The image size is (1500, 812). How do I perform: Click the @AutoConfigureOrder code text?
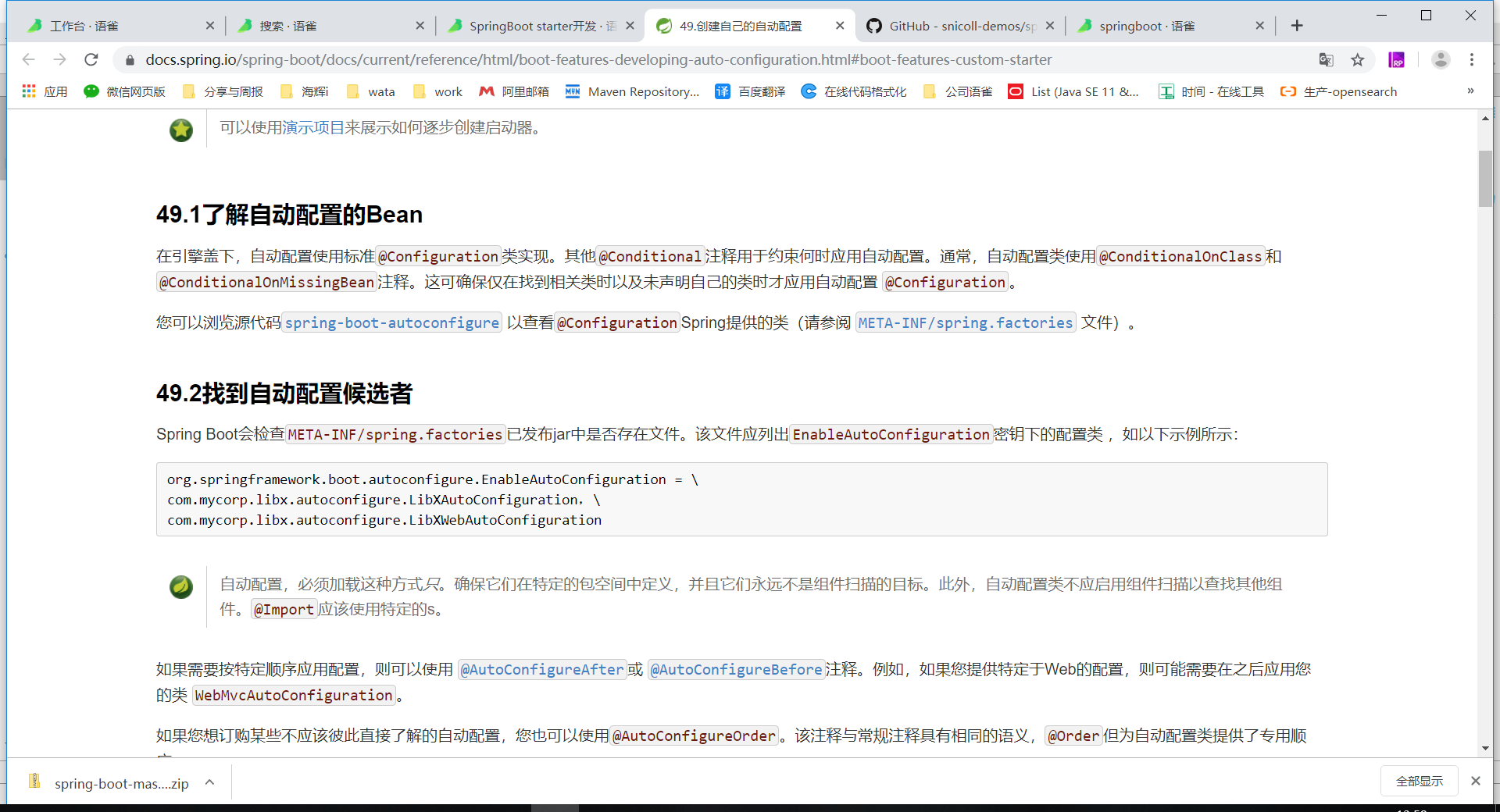click(695, 736)
